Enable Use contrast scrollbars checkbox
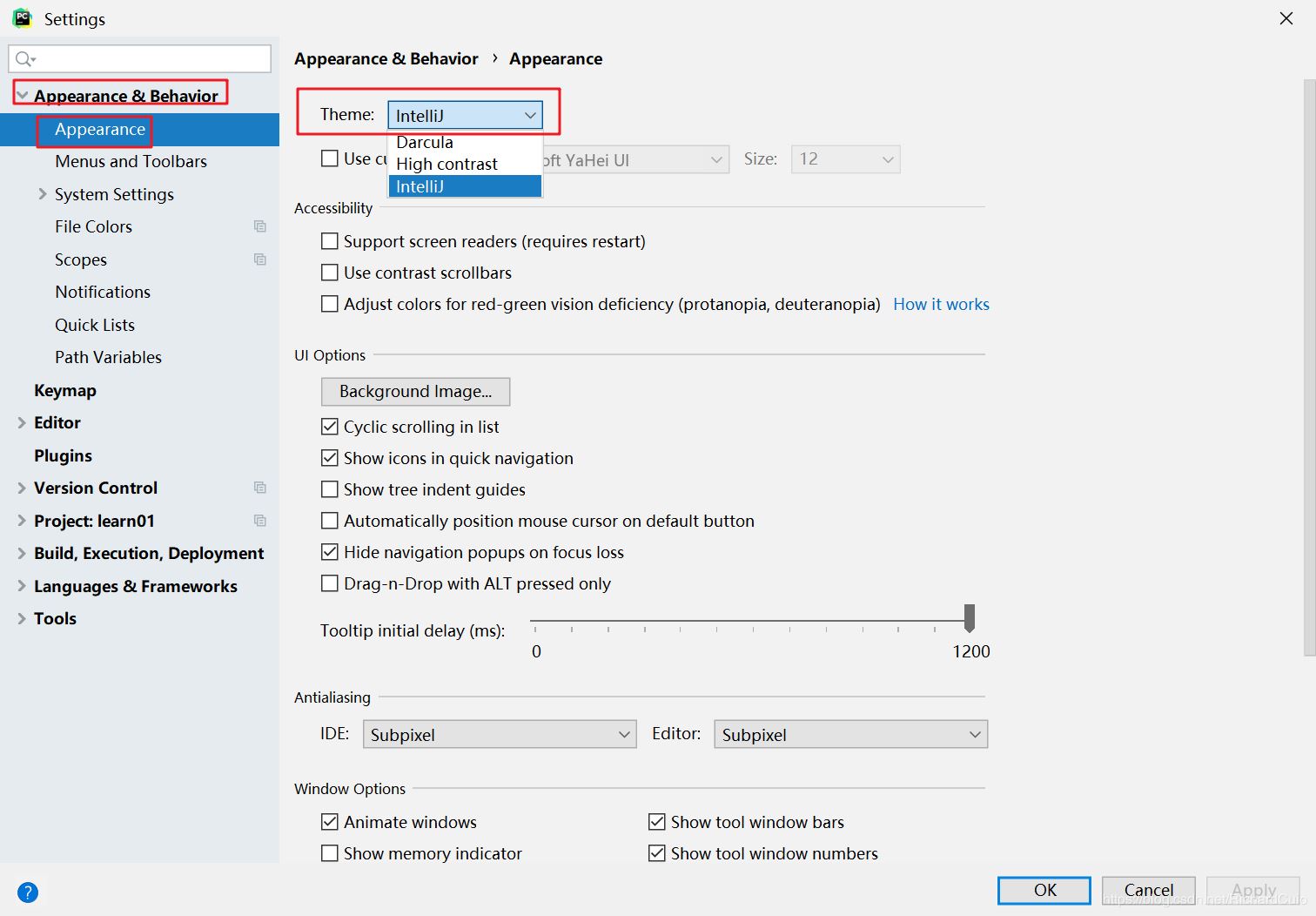 [330, 273]
